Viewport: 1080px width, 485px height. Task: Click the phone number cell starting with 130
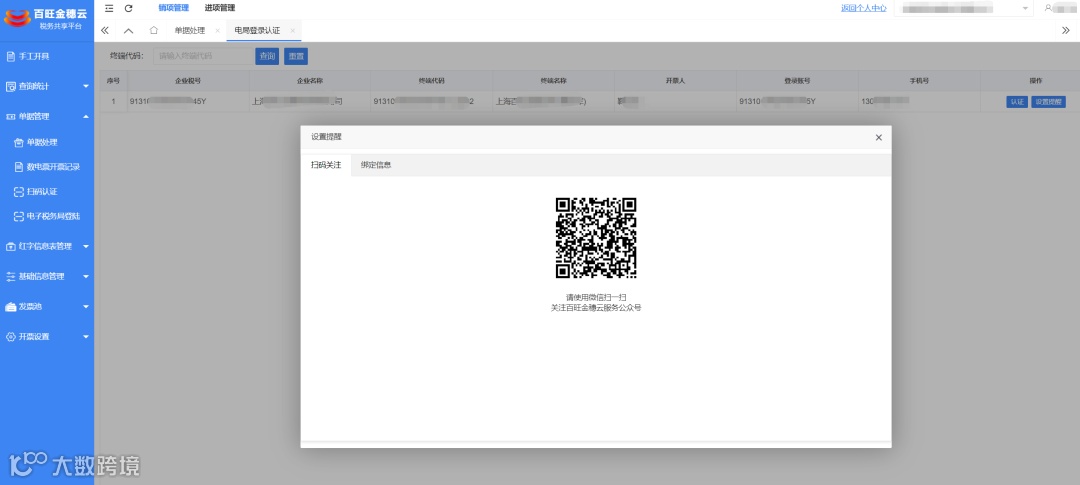click(919, 102)
